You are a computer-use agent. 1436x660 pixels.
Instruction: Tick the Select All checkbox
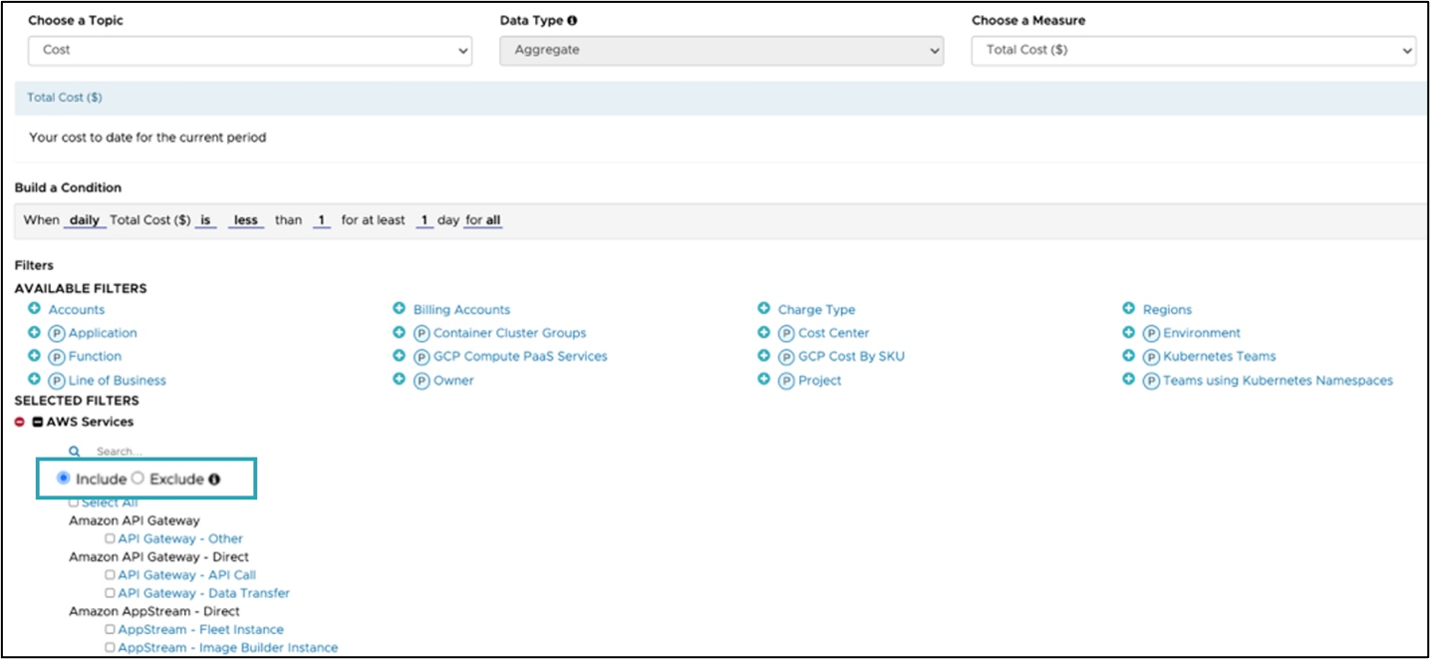tap(74, 502)
